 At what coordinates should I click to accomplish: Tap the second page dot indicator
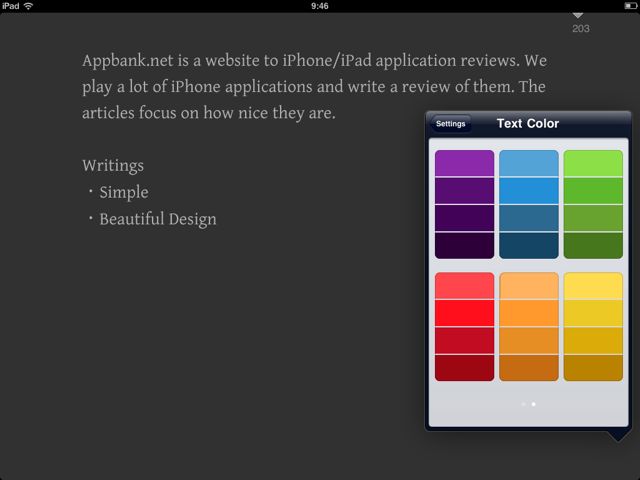click(x=533, y=404)
